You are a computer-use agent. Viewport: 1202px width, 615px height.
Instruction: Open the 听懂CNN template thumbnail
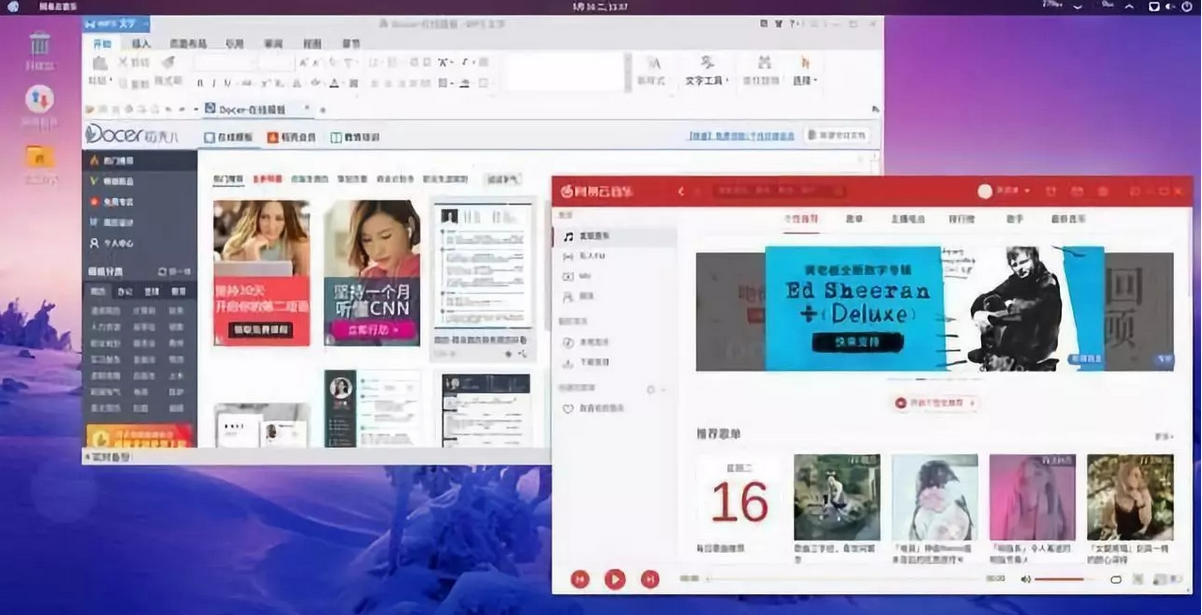coord(372,273)
